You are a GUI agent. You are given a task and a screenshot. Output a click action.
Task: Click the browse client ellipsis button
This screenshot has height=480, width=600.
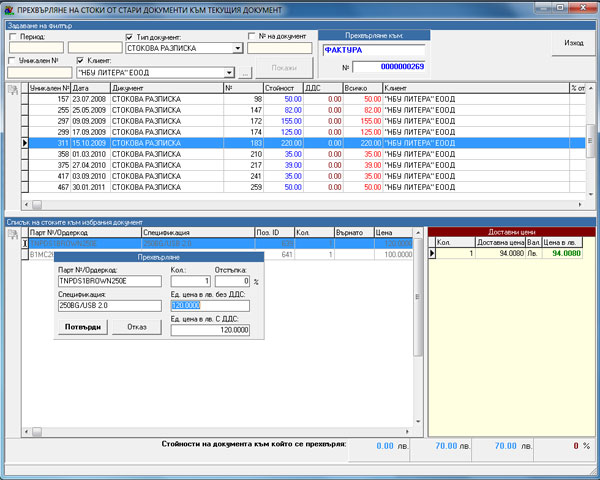coord(246,73)
